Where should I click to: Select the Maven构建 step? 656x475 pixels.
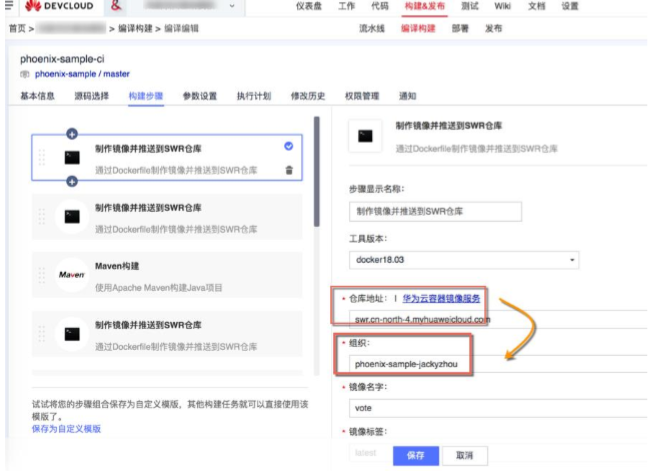(167, 275)
